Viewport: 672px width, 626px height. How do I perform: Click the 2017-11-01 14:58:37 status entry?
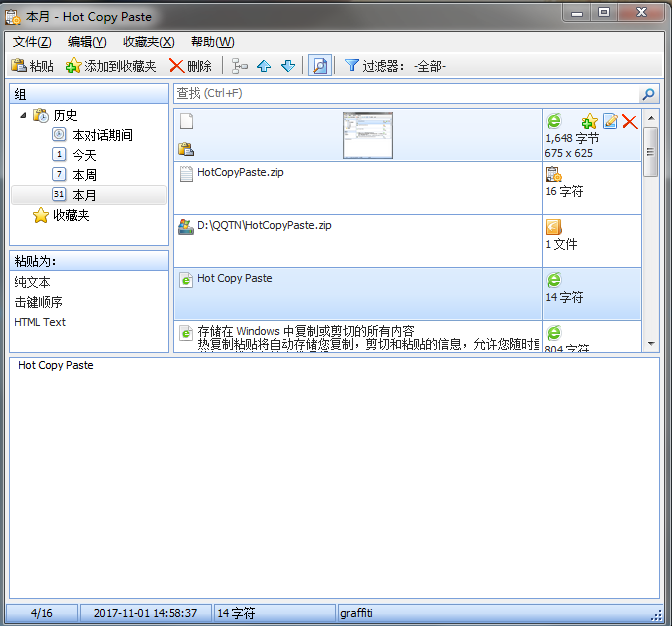click(x=145, y=613)
